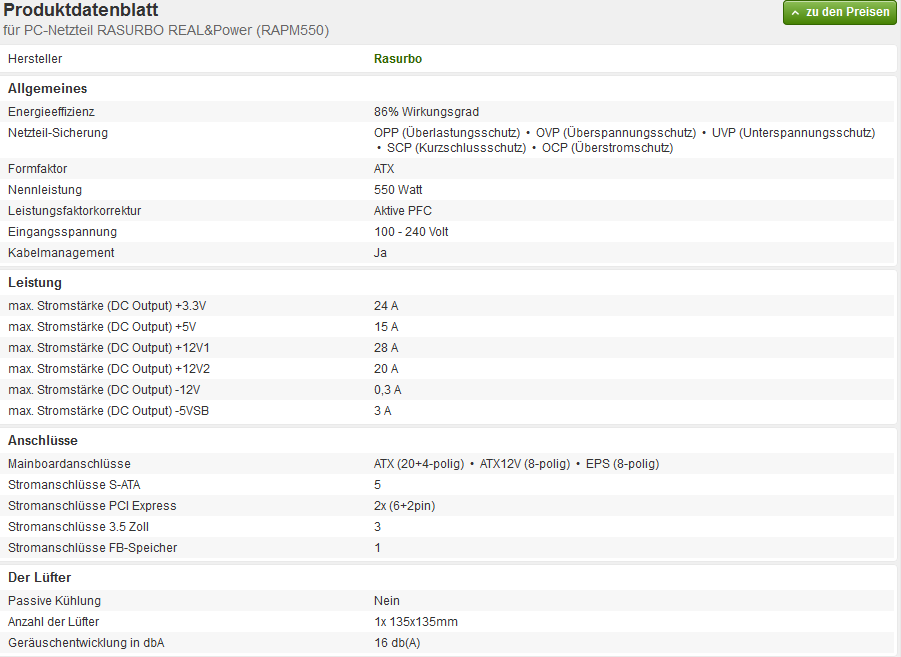Click the '16 db(A)' noise value
Image resolution: width=901 pixels, height=657 pixels.
397,643
